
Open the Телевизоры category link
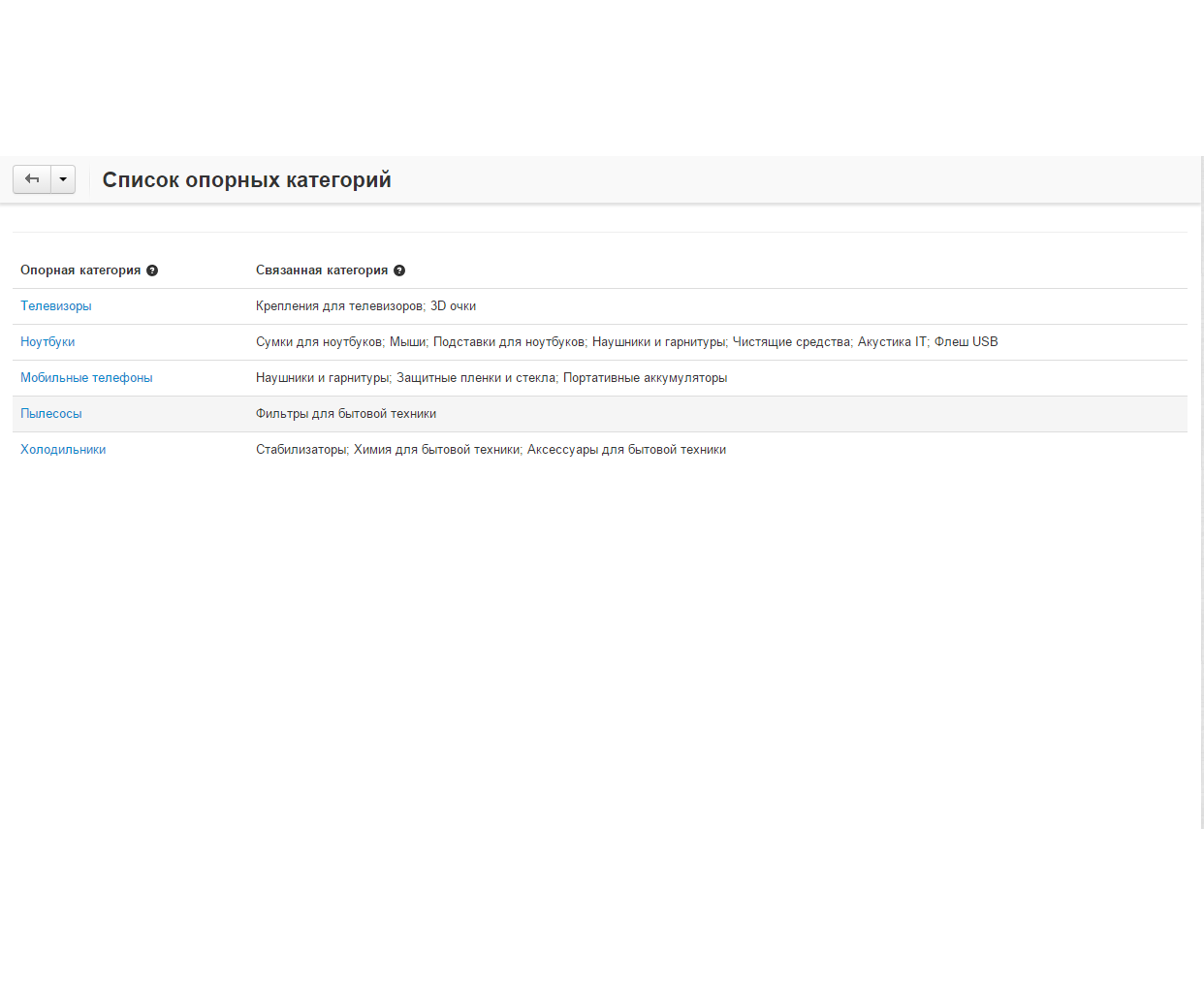56,306
